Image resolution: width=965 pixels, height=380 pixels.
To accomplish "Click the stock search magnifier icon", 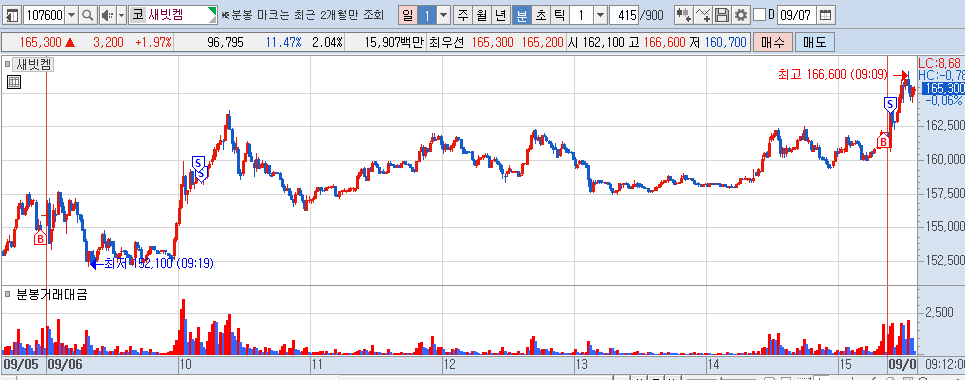I will (87, 15).
